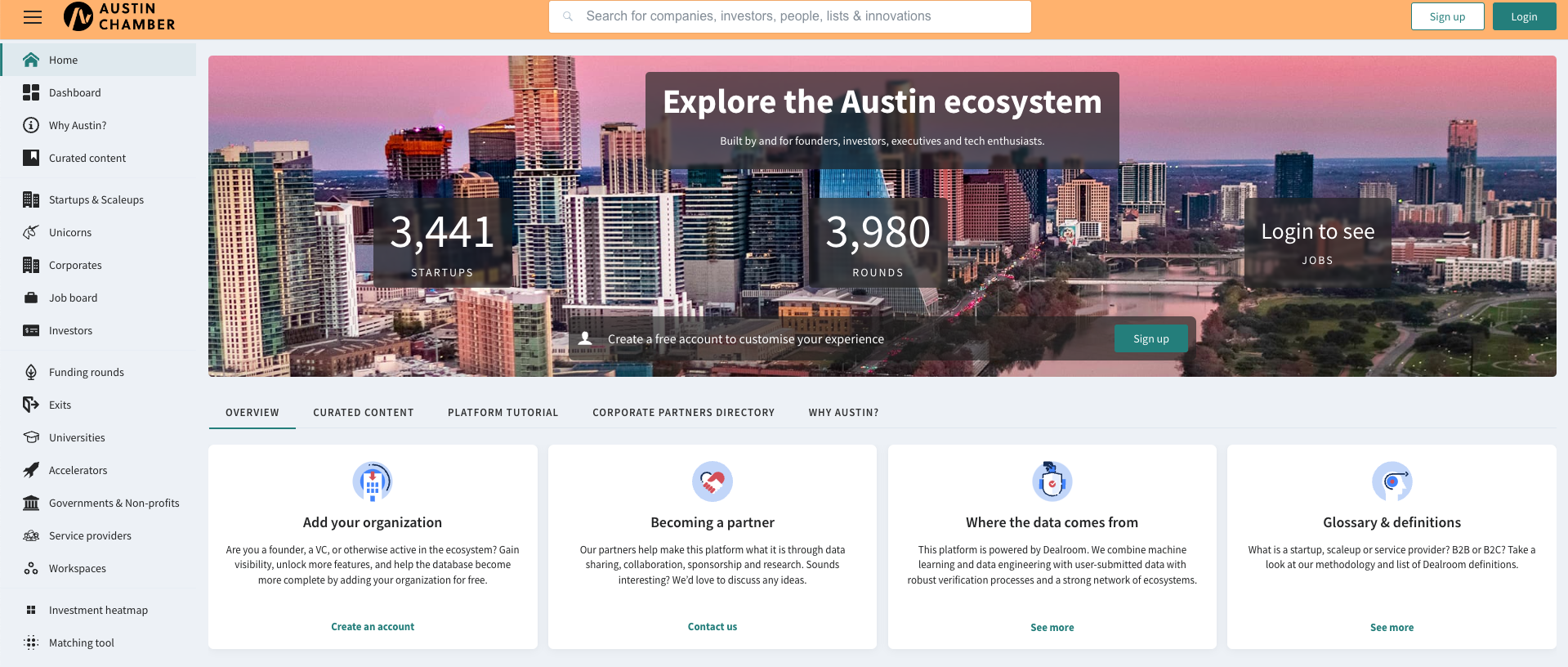Click the Becoming a partner handshake icon
This screenshot has height=667, width=1568.
pos(713,481)
